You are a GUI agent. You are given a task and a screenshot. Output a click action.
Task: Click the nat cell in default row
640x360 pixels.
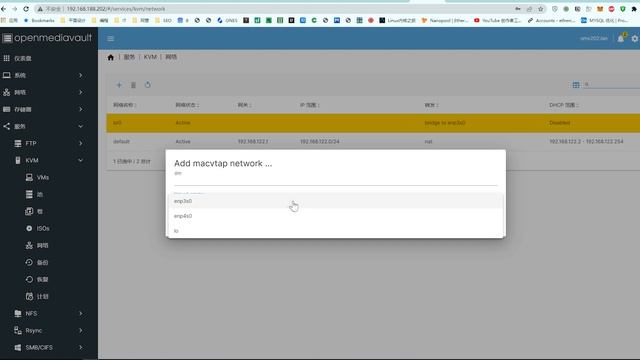428,141
